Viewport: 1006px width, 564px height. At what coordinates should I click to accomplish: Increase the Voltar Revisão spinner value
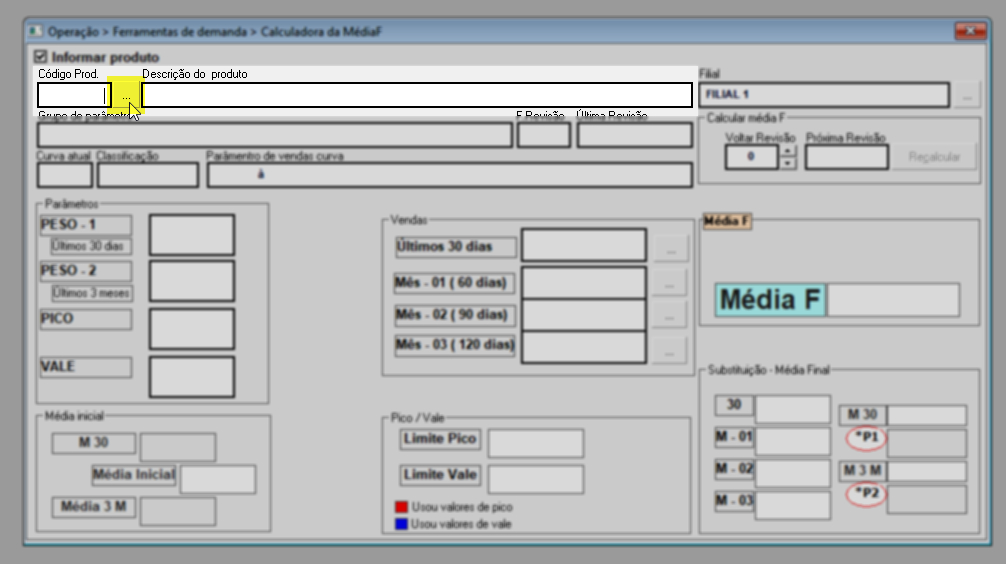(x=787, y=151)
